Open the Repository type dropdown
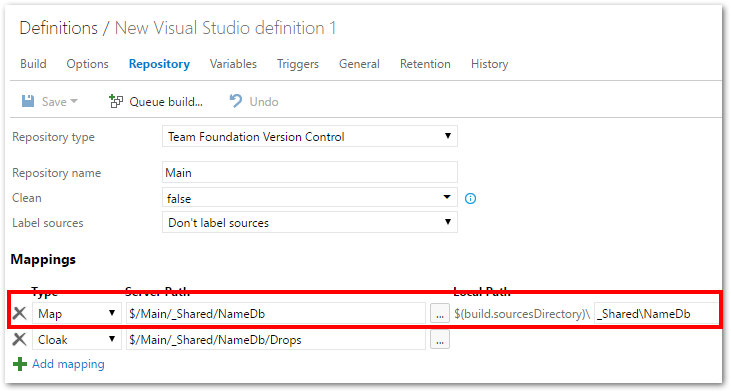Screen dimensions: 731x392 point(310,136)
